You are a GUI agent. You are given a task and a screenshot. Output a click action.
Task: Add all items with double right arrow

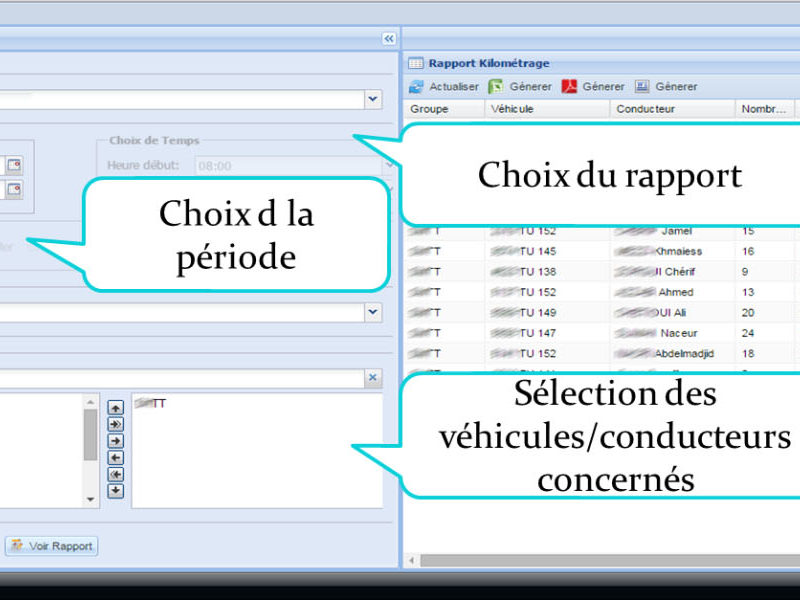(x=116, y=424)
